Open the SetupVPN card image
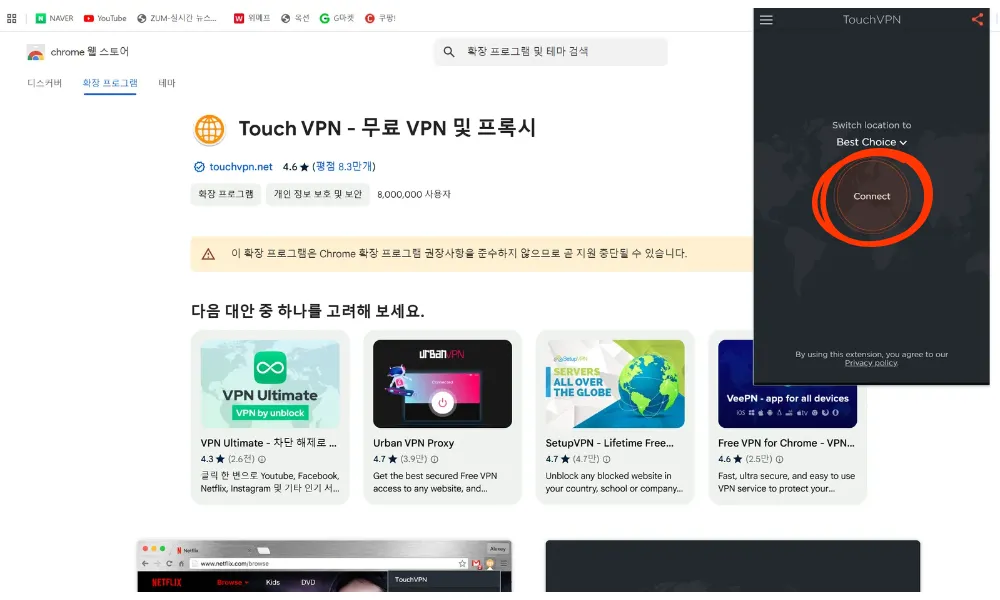Image resolution: width=1000 pixels, height=600 pixels. click(615, 384)
